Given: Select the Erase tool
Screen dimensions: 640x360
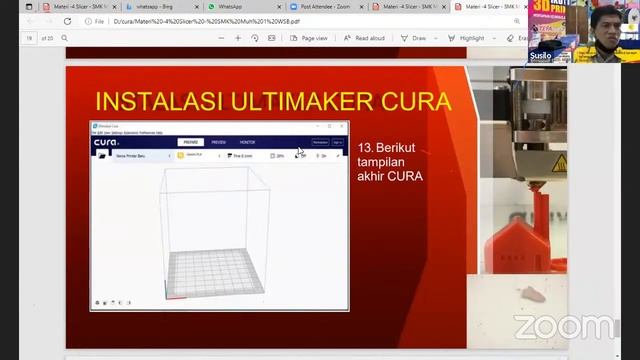Looking at the screenshot, I should pyautogui.click(x=518, y=38).
